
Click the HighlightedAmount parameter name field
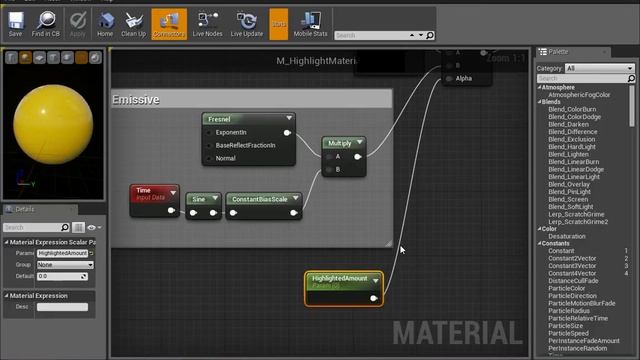[x=62, y=253]
